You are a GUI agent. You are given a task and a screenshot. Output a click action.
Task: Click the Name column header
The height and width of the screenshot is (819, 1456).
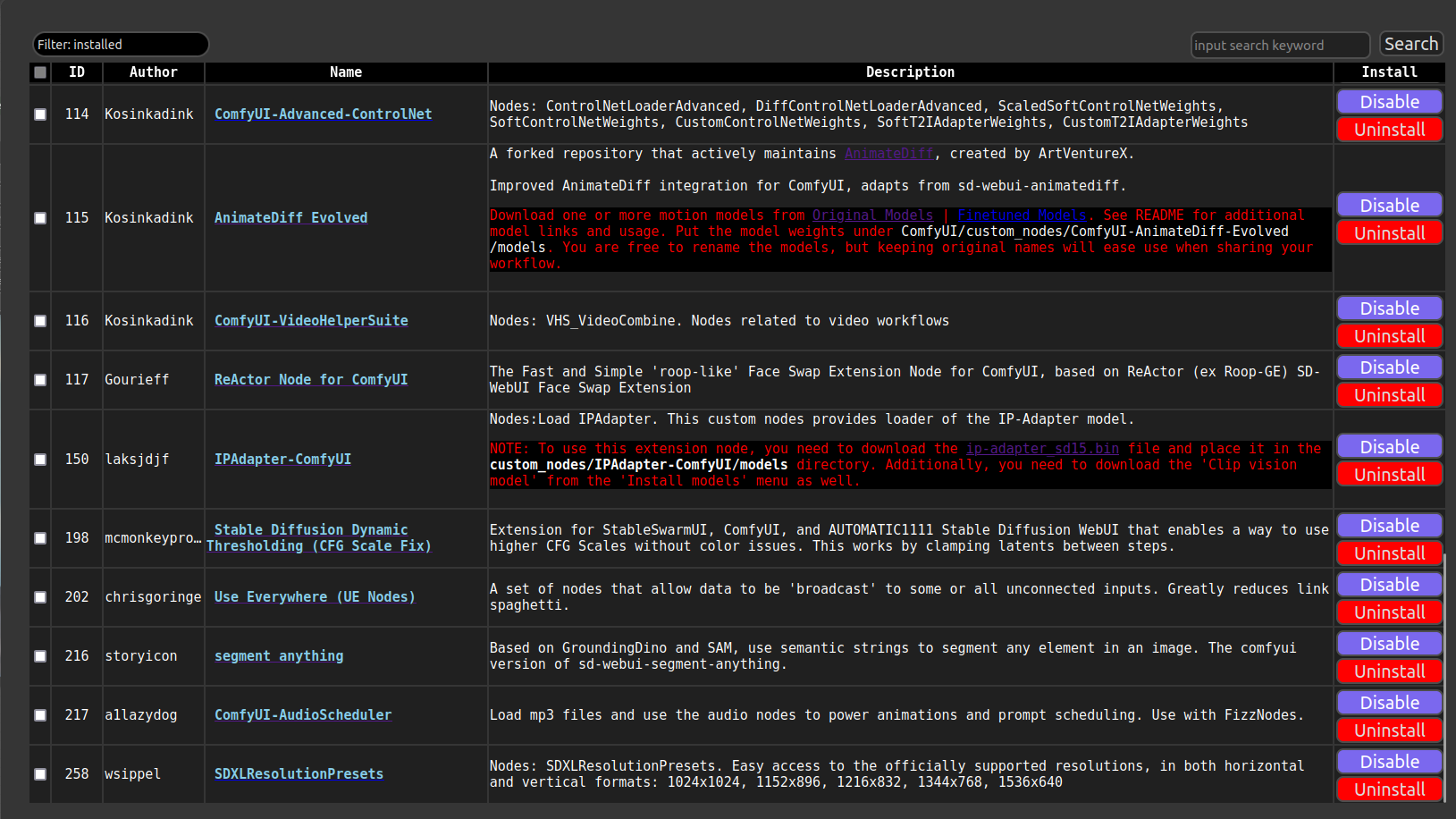pos(346,72)
